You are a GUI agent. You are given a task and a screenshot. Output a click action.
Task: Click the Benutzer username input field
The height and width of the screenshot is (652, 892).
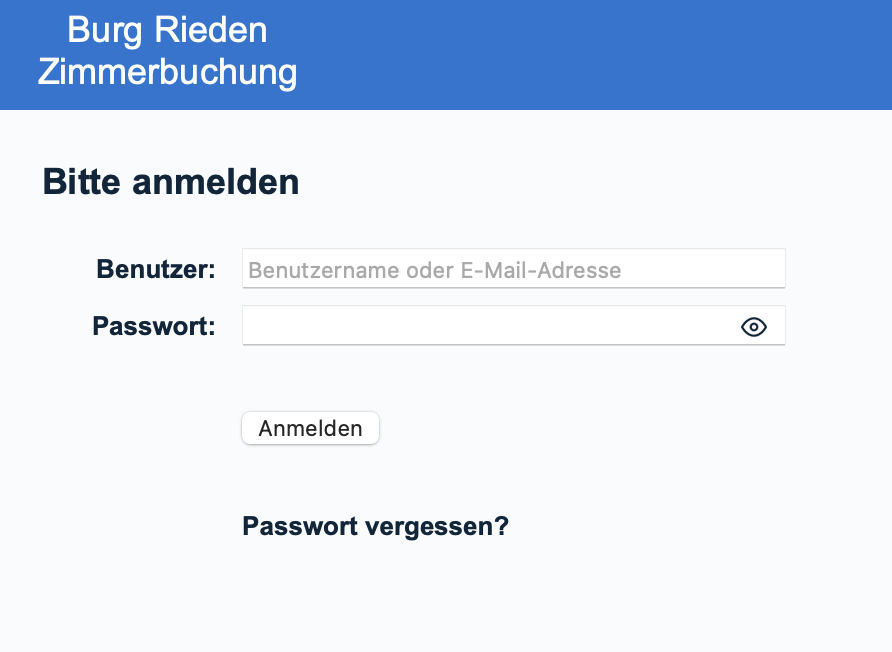[x=513, y=269]
